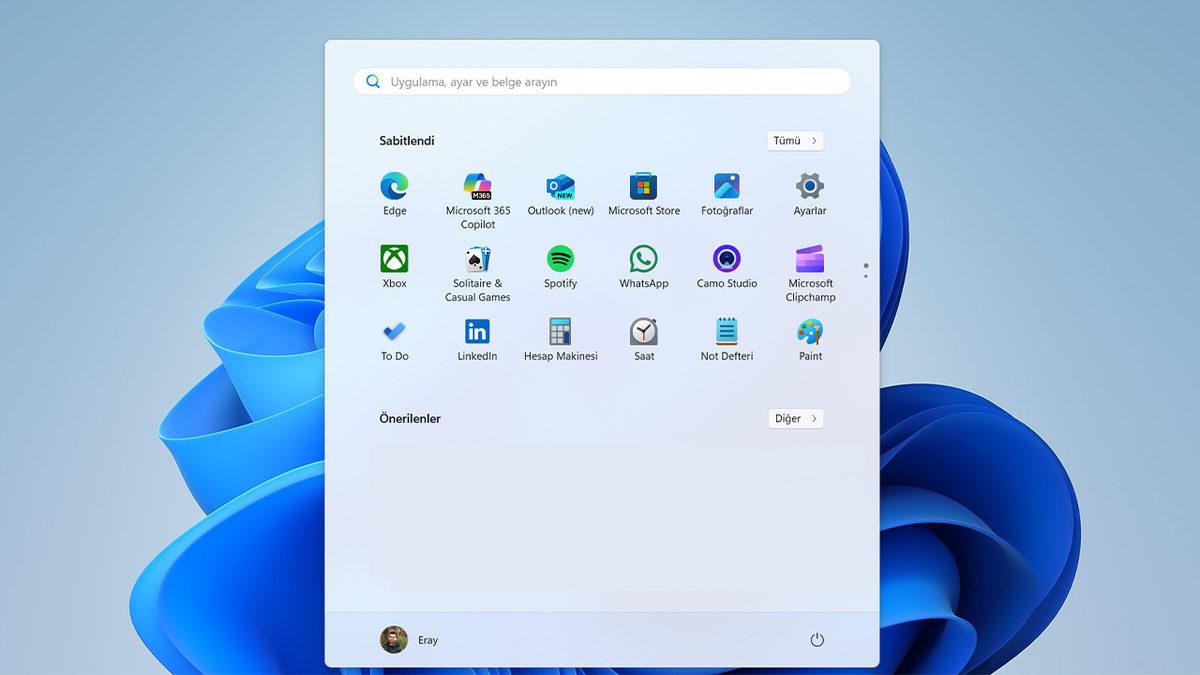Open the Microsoft Store icon
This screenshot has height=675, width=1200.
tap(643, 187)
